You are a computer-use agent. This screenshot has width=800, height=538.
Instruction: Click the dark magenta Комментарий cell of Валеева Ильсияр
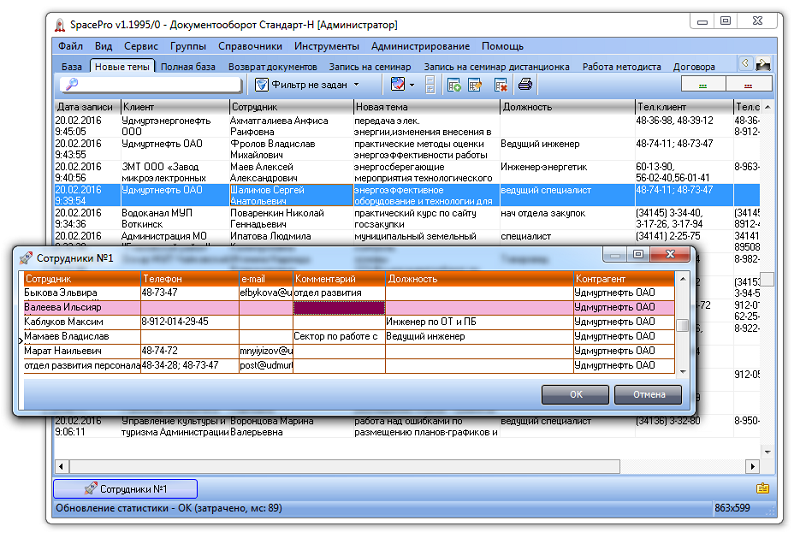[x=339, y=307]
